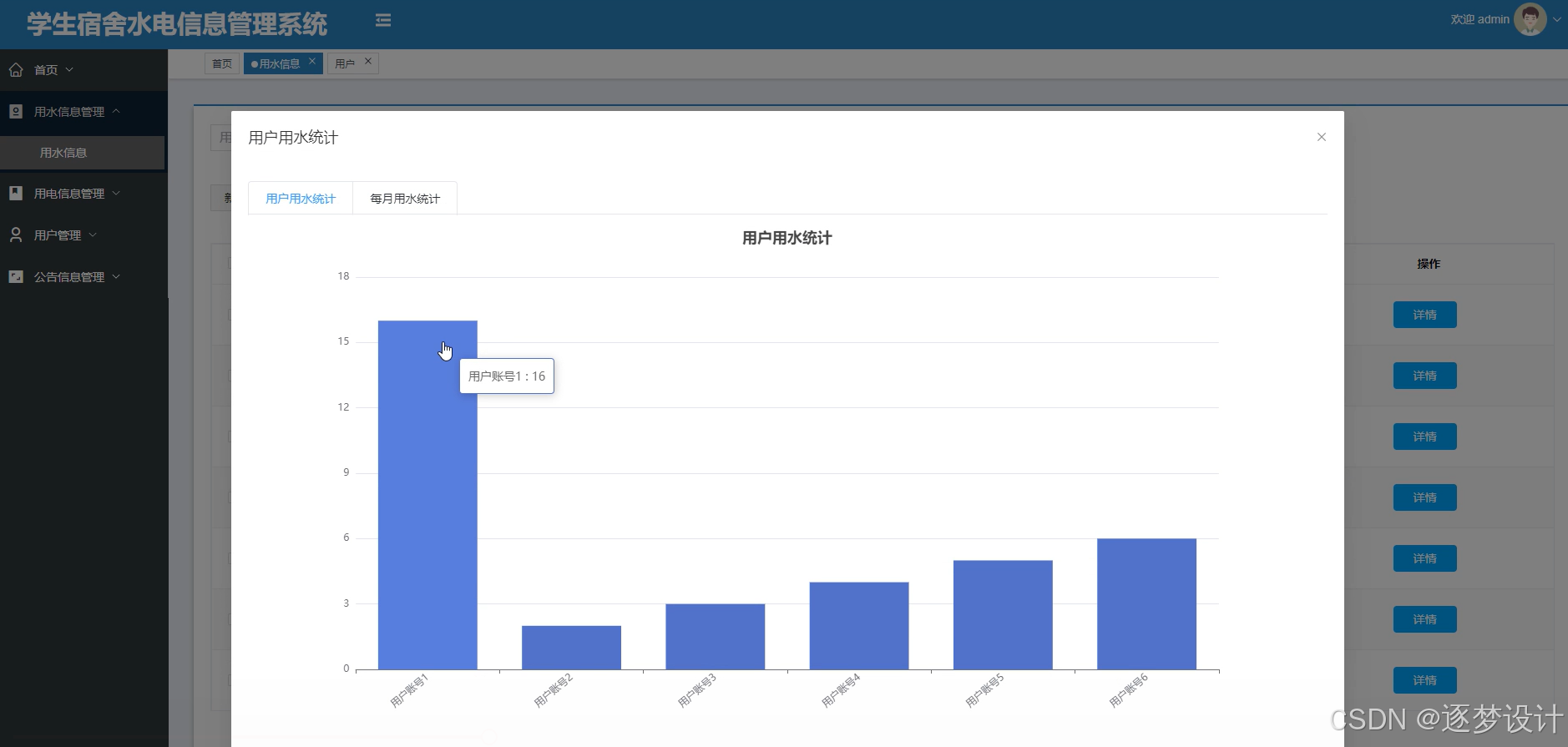Click the sixth 详情 button in table

[x=1424, y=619]
